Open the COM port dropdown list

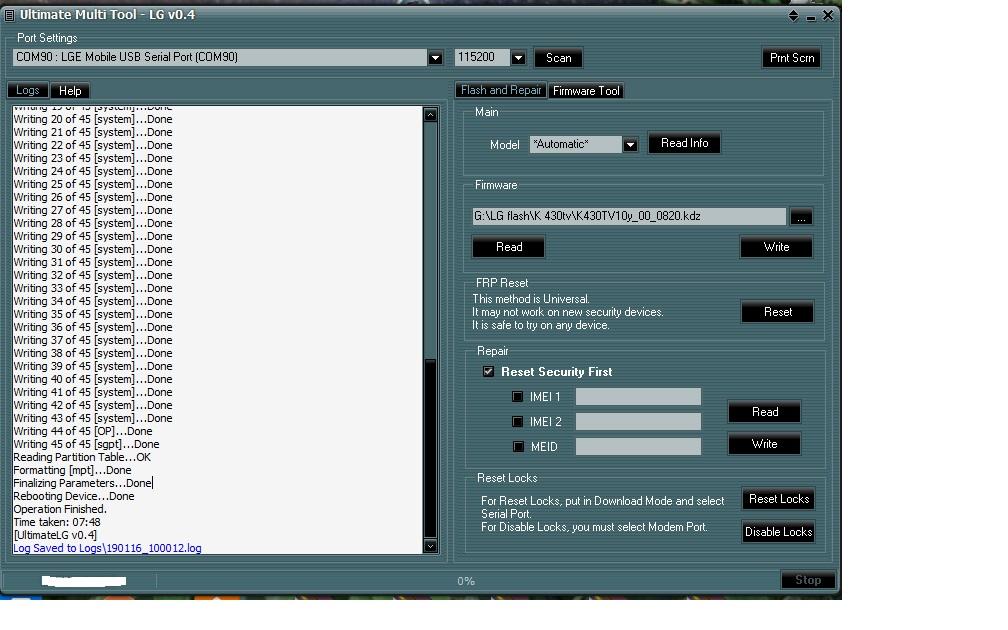[x=435, y=58]
